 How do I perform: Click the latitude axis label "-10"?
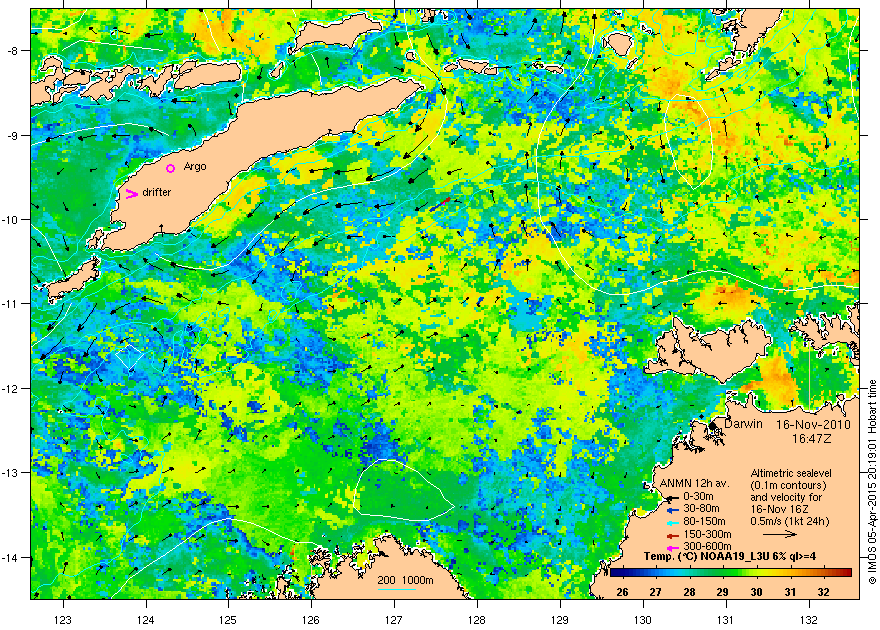point(10,219)
